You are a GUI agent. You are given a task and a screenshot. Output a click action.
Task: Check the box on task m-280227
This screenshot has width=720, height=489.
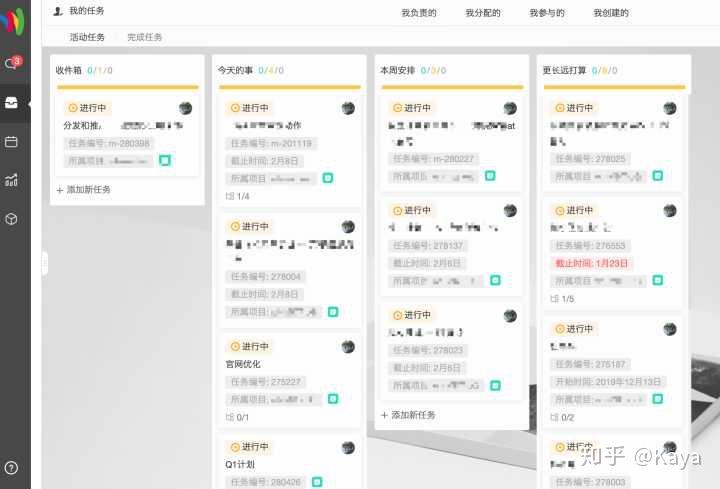coord(490,175)
